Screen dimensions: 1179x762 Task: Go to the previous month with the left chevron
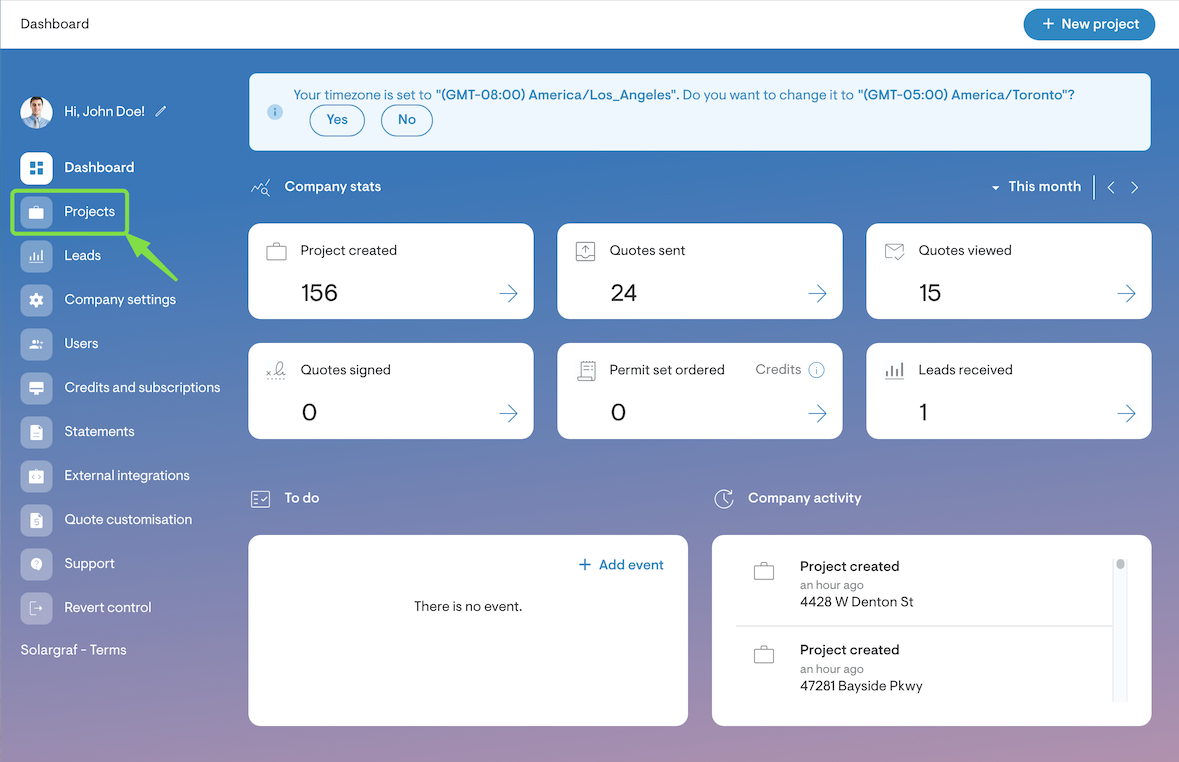[x=1110, y=187]
